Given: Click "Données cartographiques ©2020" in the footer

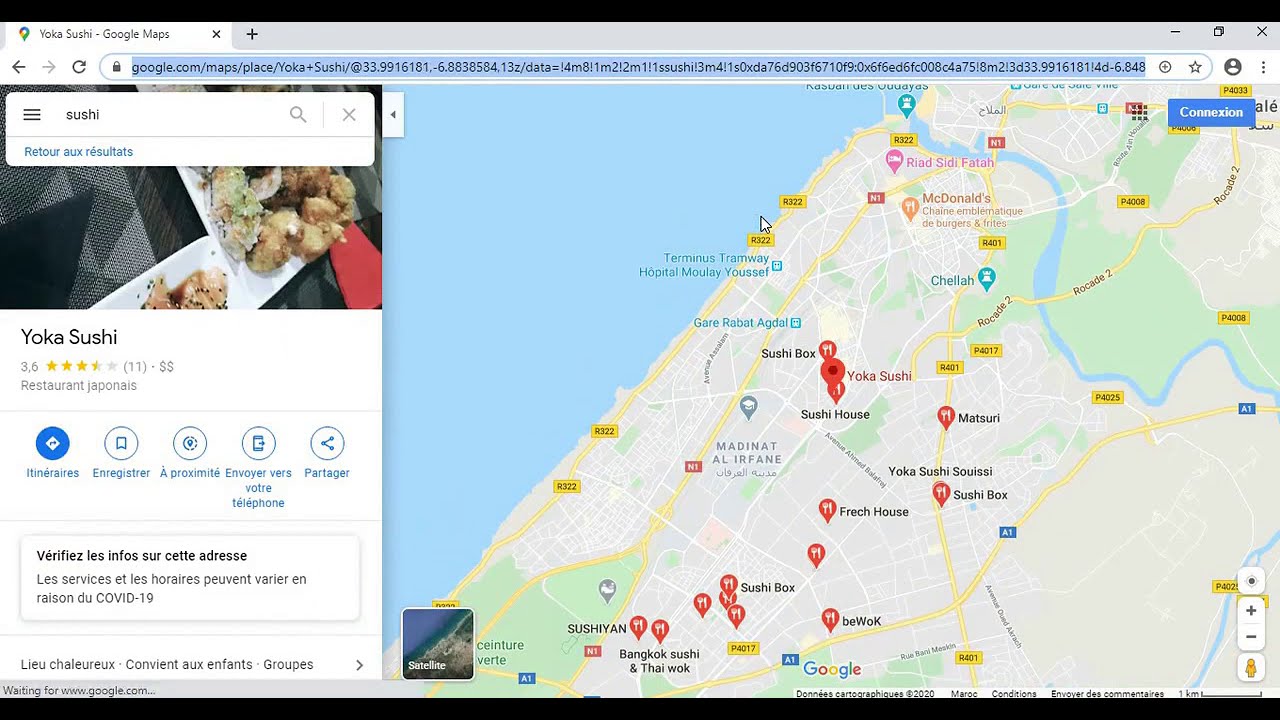Looking at the screenshot, I should (865, 694).
